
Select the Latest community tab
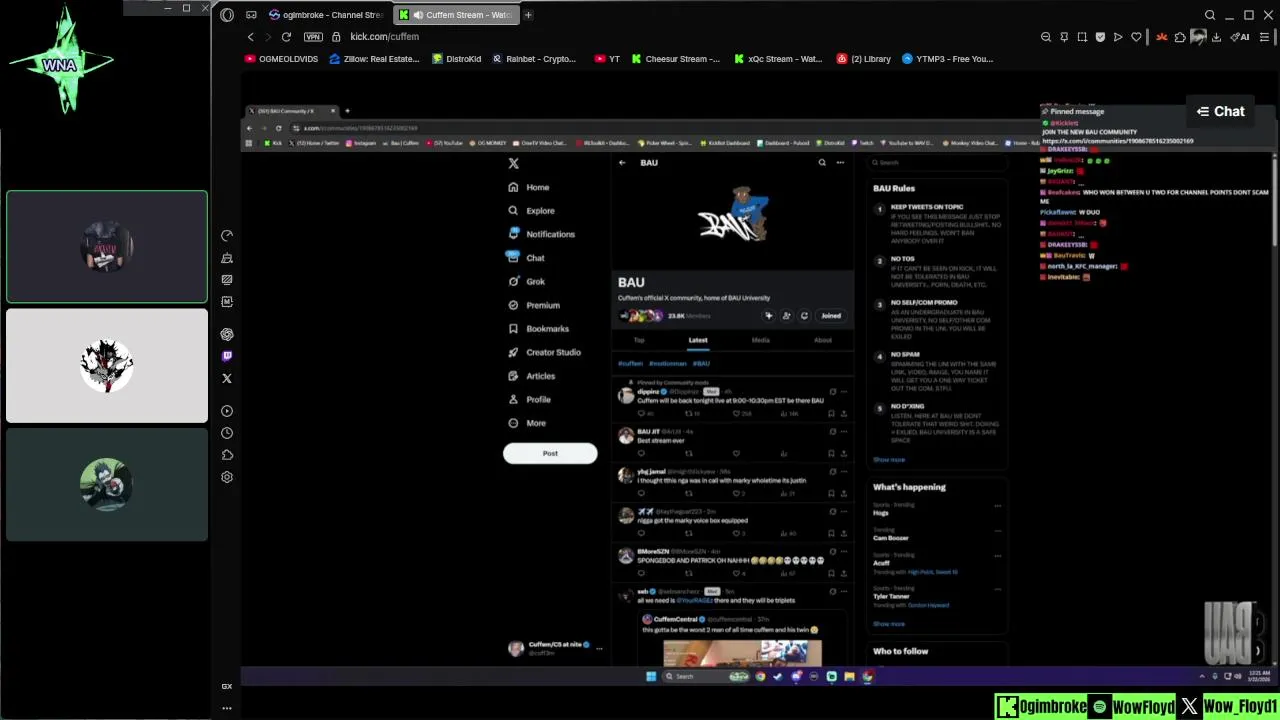[698, 340]
